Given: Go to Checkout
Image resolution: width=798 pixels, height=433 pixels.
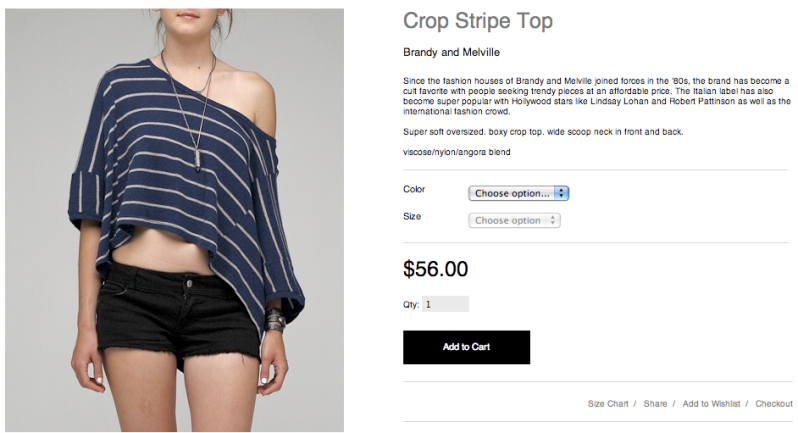Looking at the screenshot, I should tap(774, 403).
